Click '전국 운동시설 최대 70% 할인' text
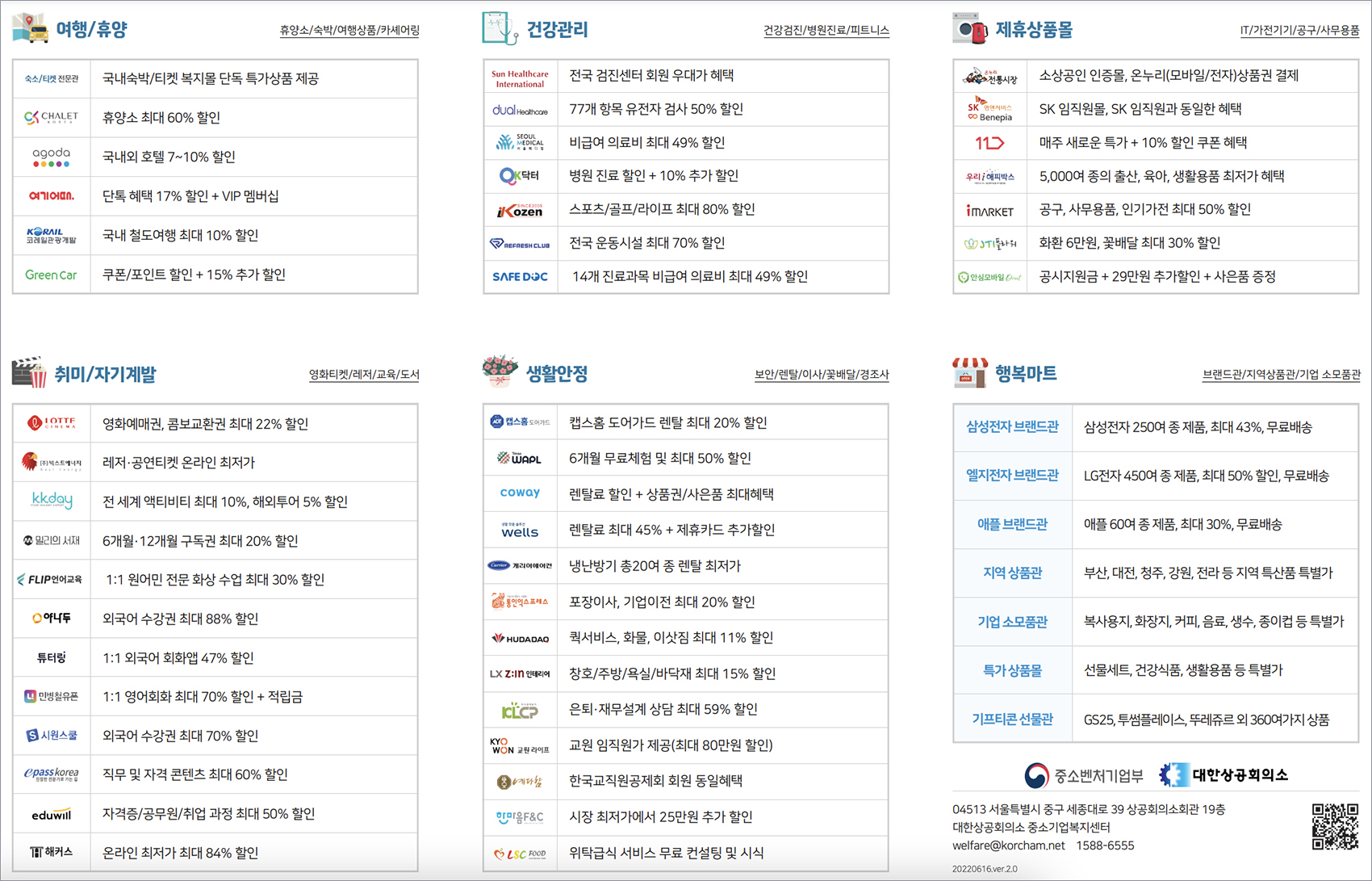 click(x=646, y=242)
